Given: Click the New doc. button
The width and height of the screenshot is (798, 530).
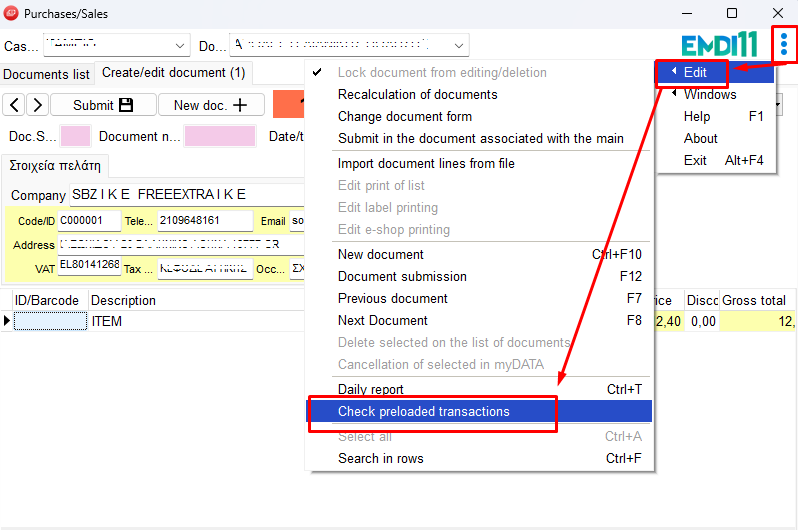Looking at the screenshot, I should point(211,105).
